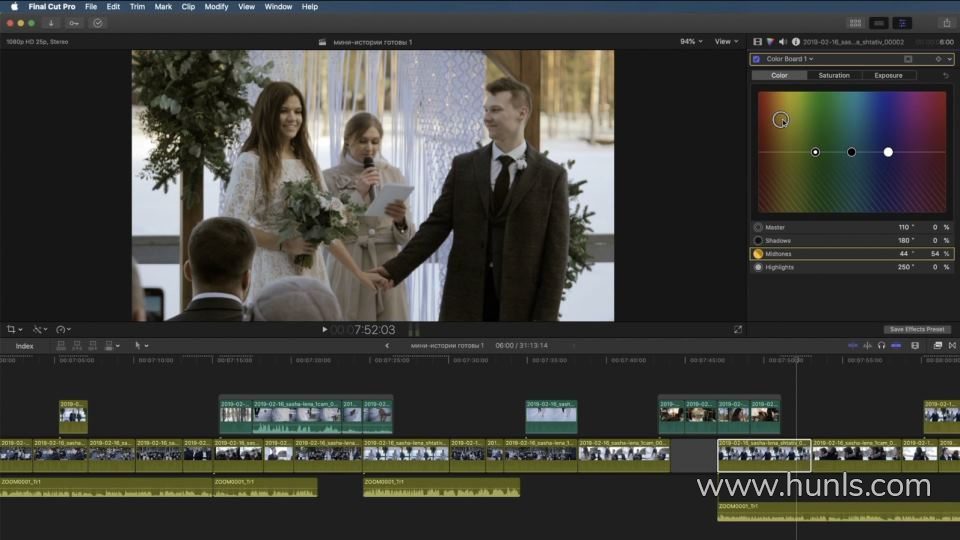This screenshot has width=960, height=540.
Task: Switch to the Exposure tab
Action: (888, 75)
